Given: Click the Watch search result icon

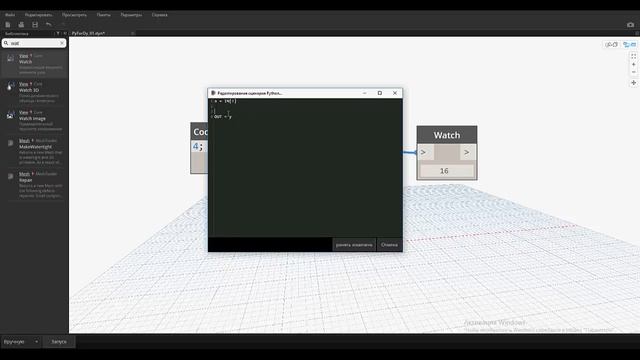Looking at the screenshot, I should [x=10, y=59].
